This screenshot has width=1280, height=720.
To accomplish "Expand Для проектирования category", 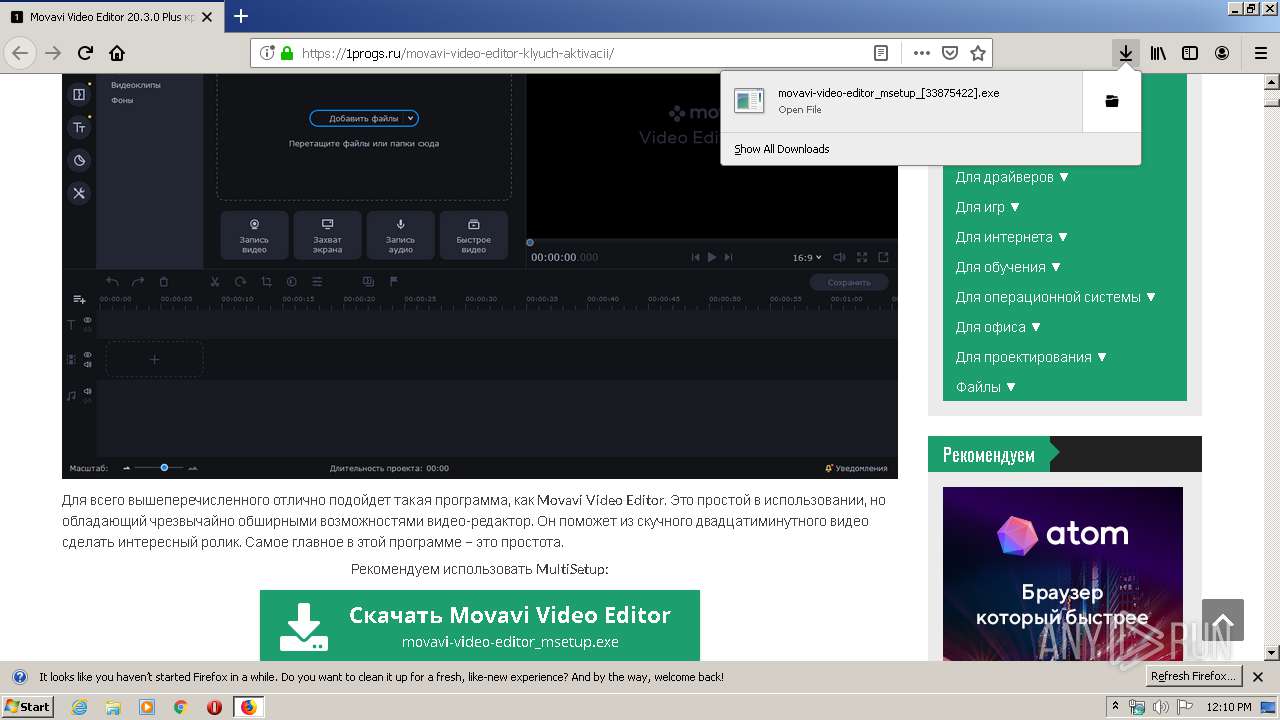I will (1031, 357).
